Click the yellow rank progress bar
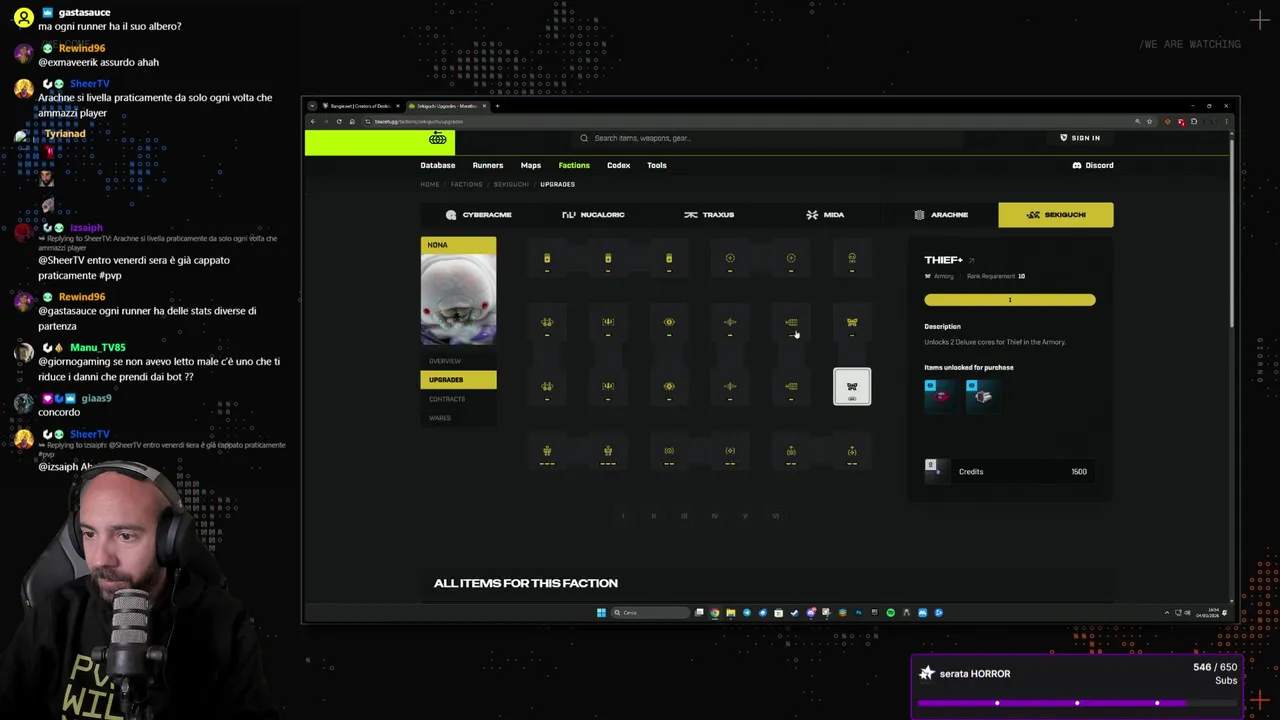Viewport: 1280px width, 720px height. [1010, 300]
